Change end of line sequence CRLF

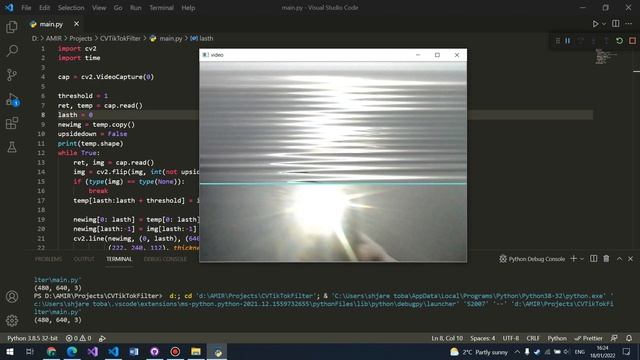pos(533,338)
